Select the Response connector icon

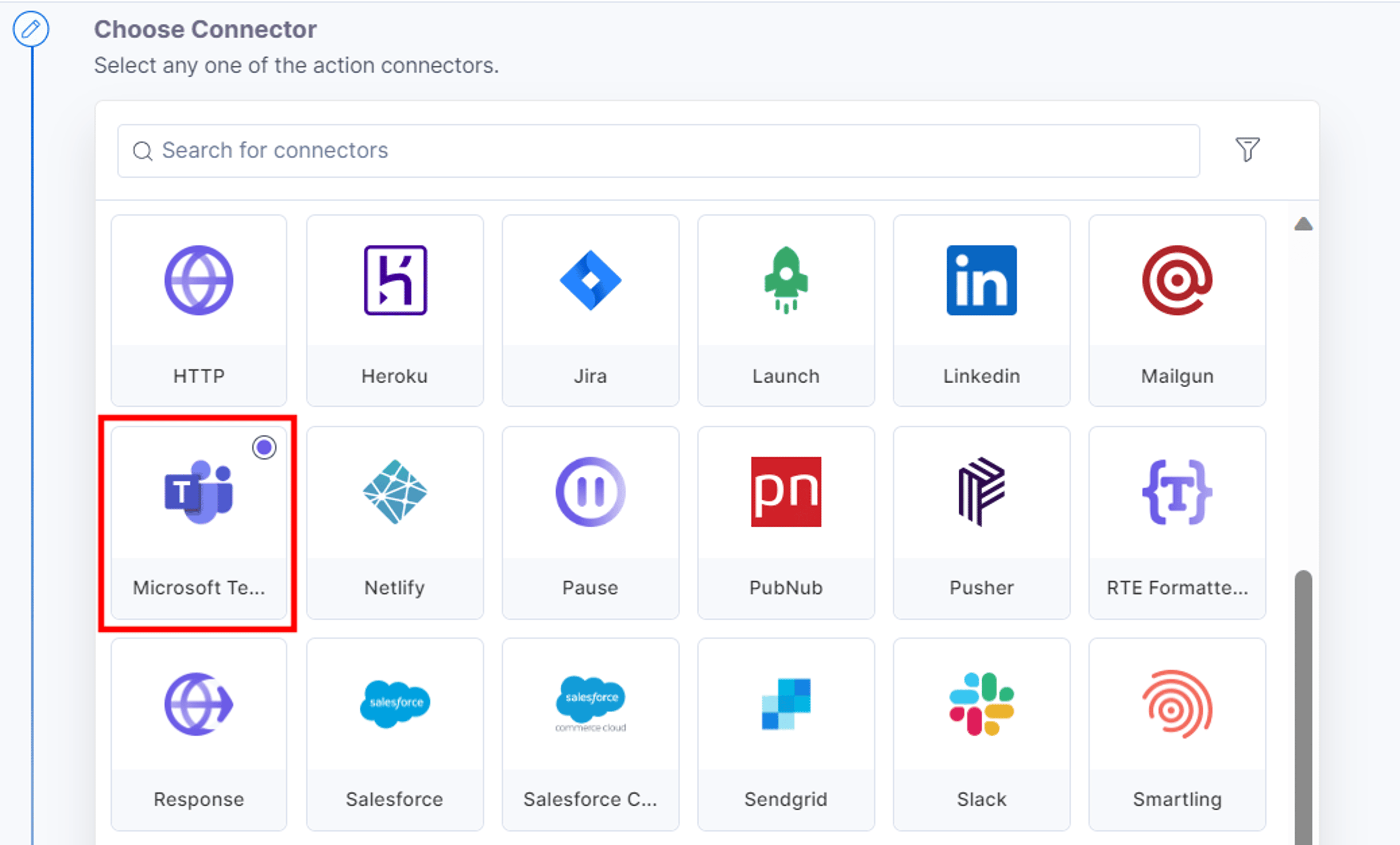coord(199,704)
